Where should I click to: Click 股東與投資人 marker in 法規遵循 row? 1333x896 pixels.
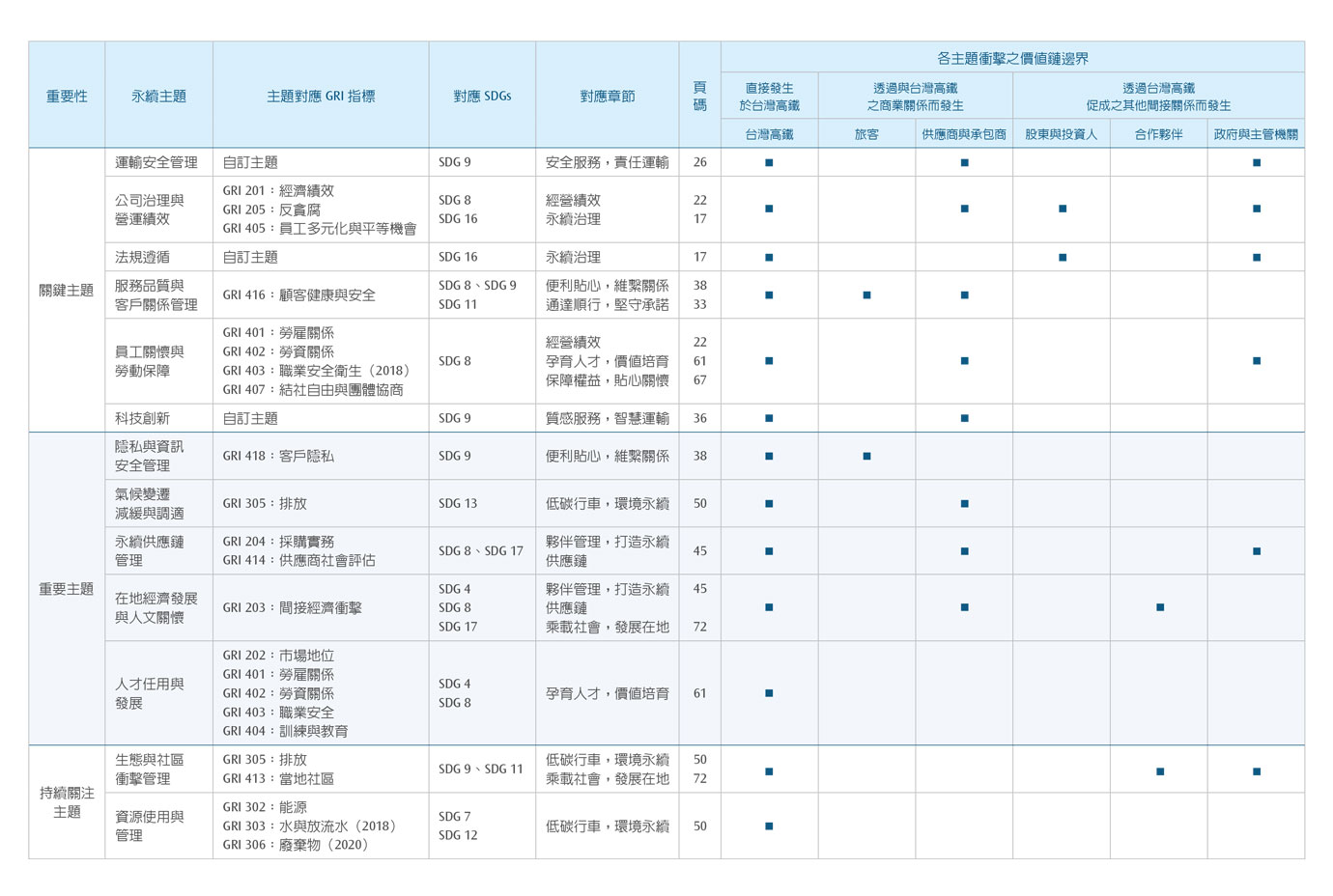pos(1063,257)
